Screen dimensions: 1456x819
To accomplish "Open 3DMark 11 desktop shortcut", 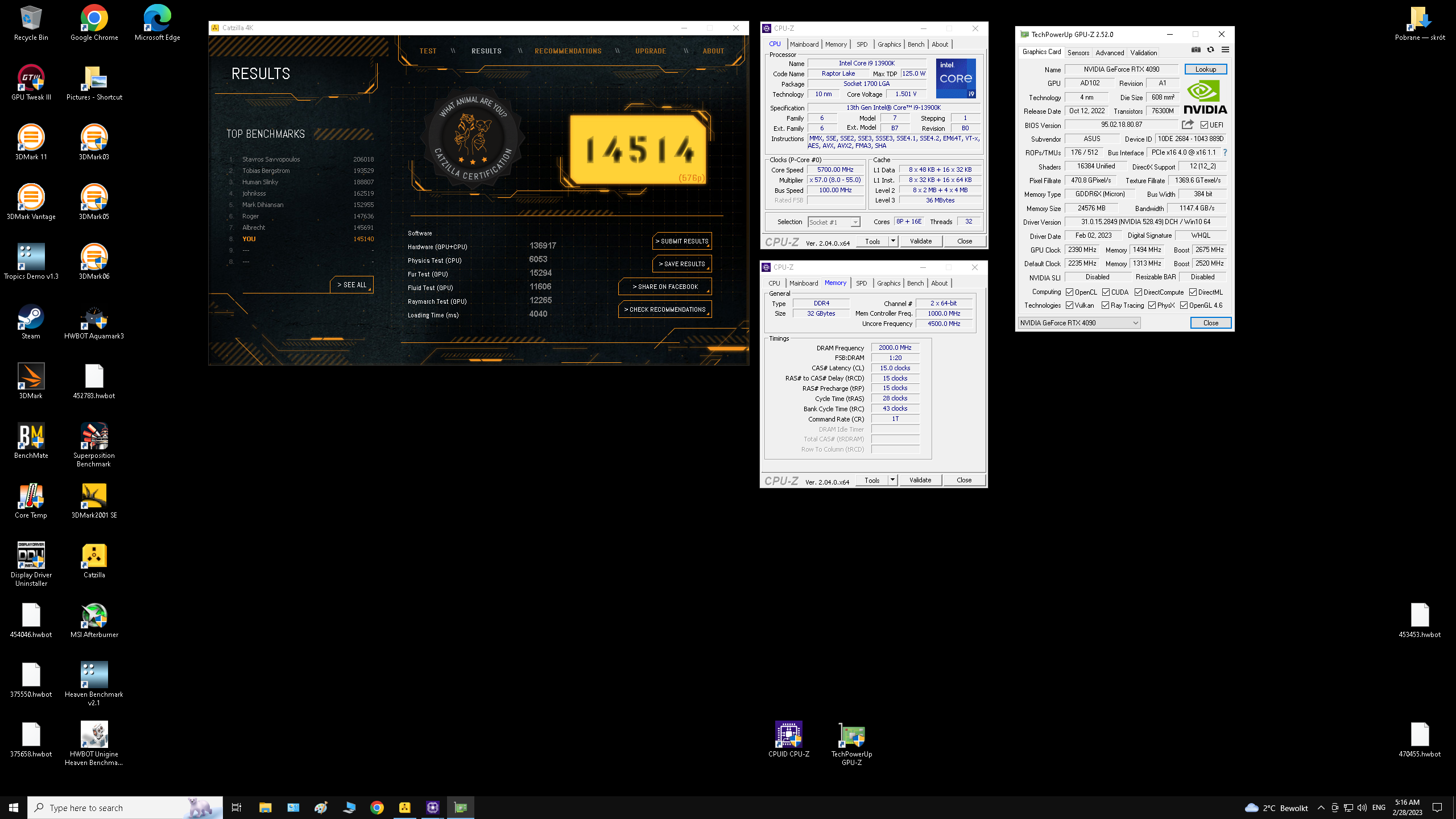I will pyautogui.click(x=31, y=143).
